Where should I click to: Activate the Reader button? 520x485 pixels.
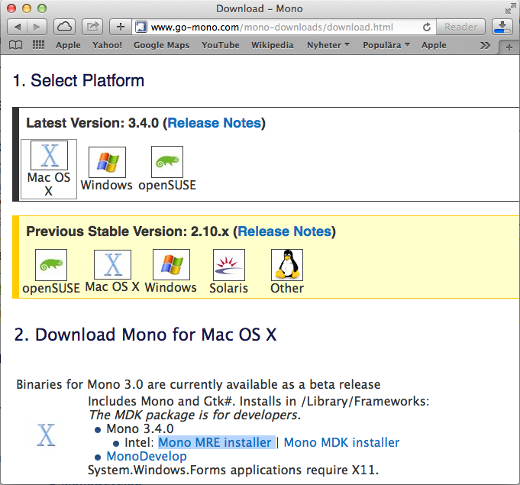tap(460, 27)
